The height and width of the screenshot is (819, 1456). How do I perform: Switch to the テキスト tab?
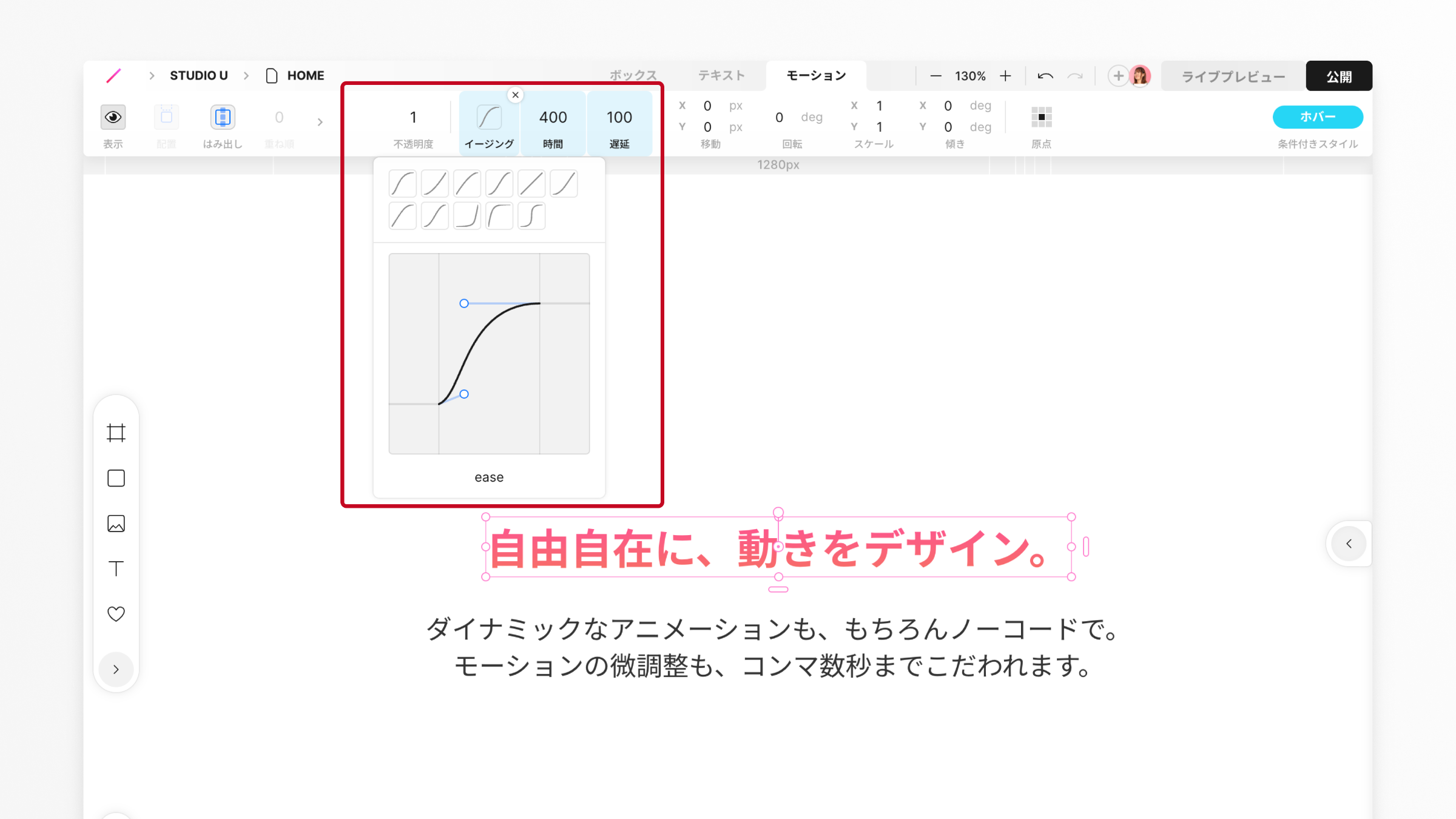point(721,76)
